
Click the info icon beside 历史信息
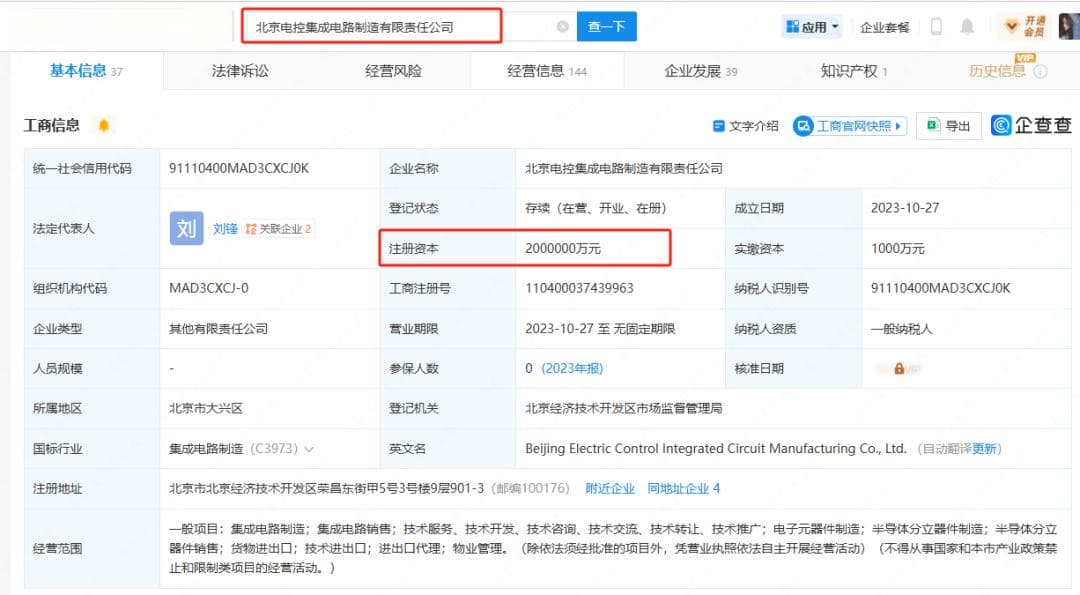click(x=1040, y=72)
